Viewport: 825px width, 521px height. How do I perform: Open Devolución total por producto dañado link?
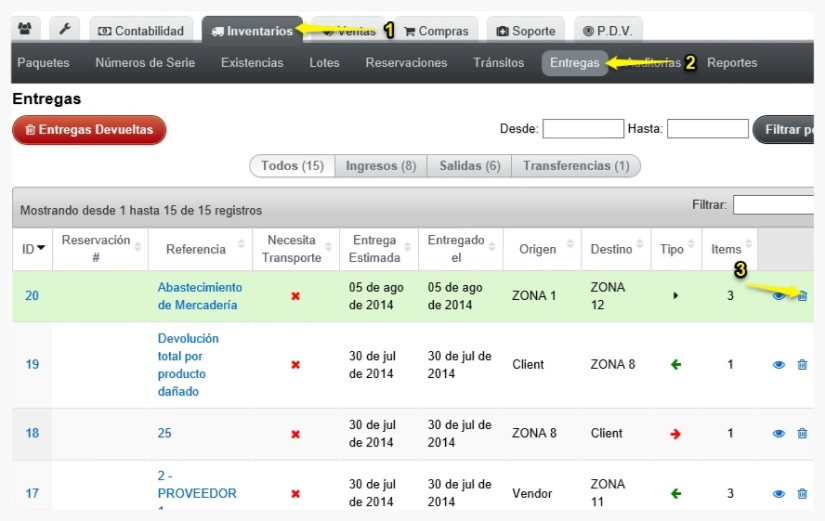(x=188, y=365)
